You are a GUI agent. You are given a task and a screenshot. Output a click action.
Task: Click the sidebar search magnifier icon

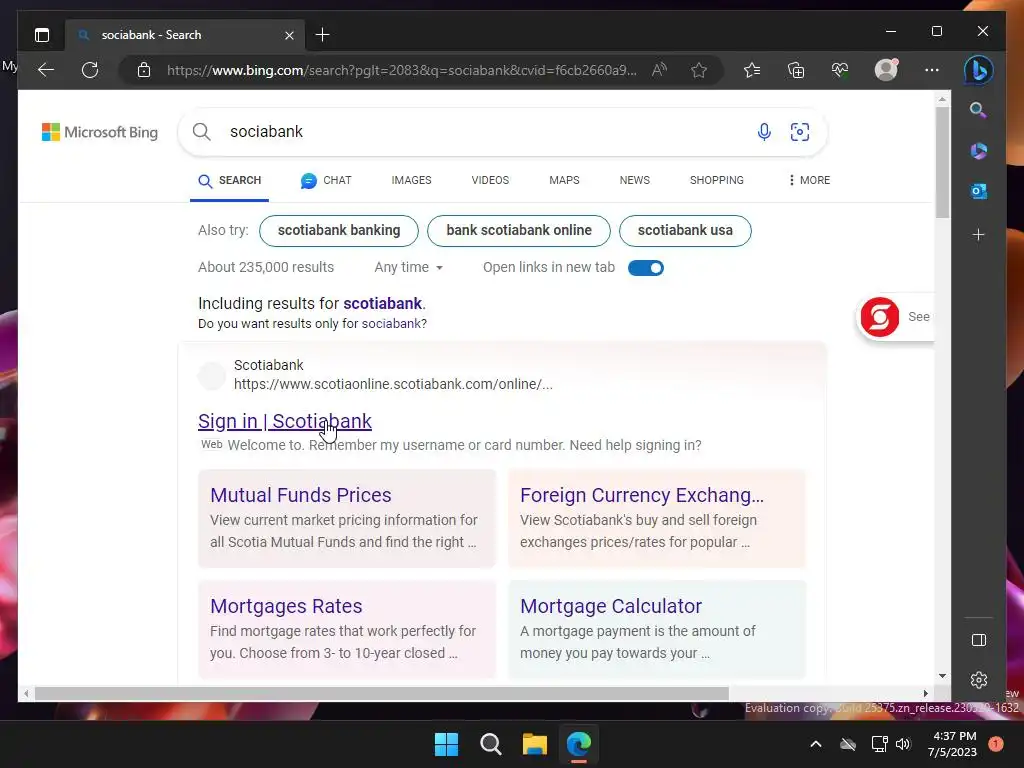pyautogui.click(x=978, y=110)
